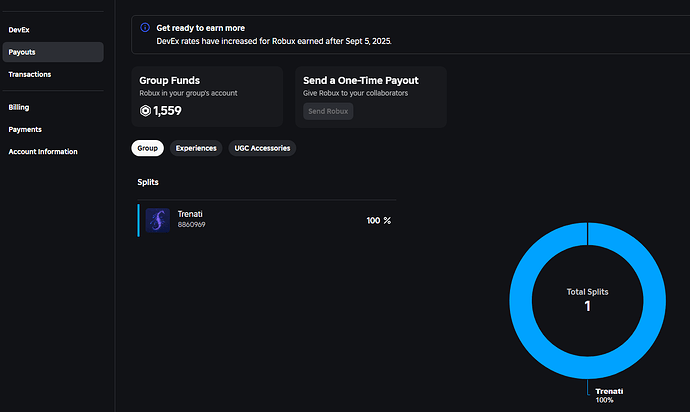
Task: Select the UGC Accessories tab
Action: click(262, 148)
